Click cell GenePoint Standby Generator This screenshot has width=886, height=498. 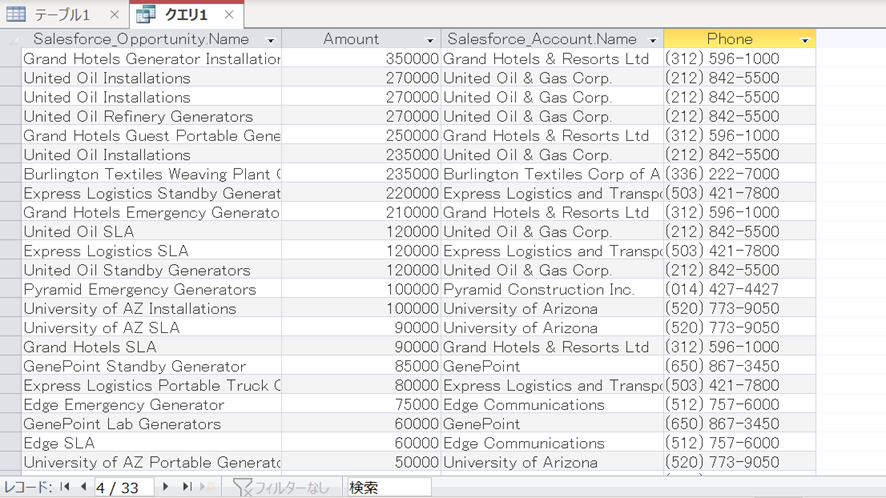151,366
